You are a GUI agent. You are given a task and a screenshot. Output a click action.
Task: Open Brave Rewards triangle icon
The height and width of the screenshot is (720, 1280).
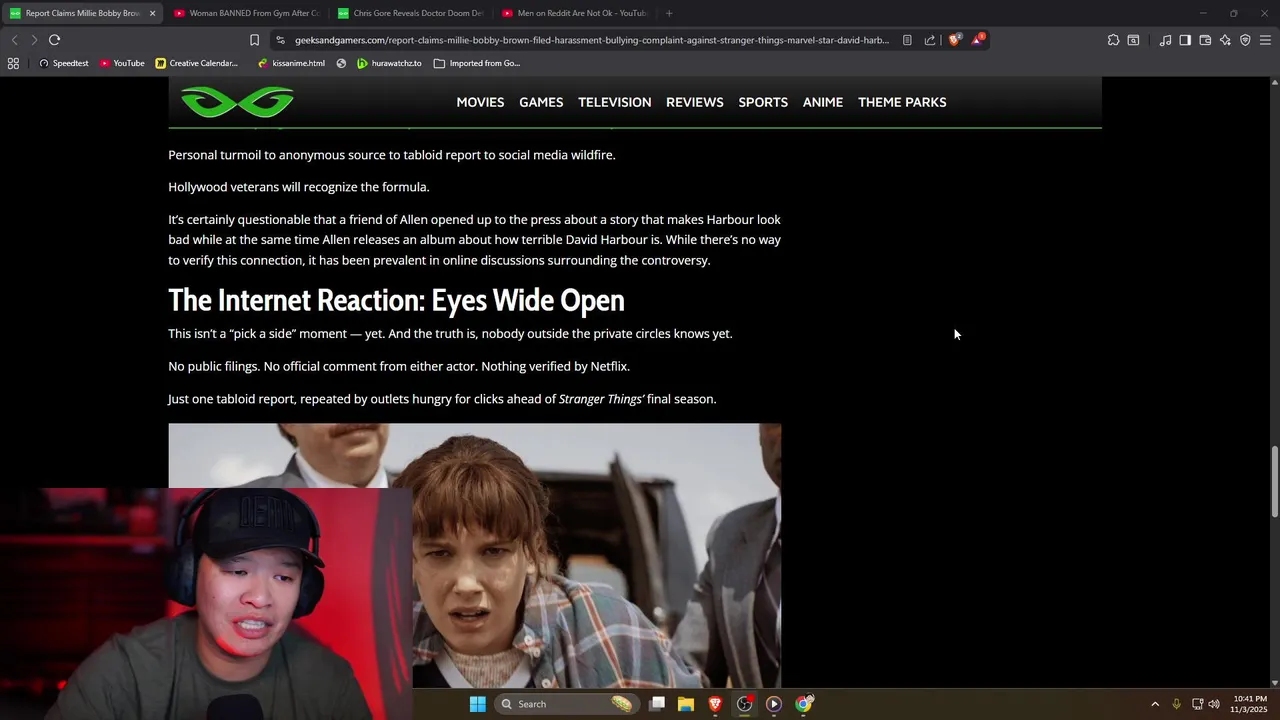point(977,40)
